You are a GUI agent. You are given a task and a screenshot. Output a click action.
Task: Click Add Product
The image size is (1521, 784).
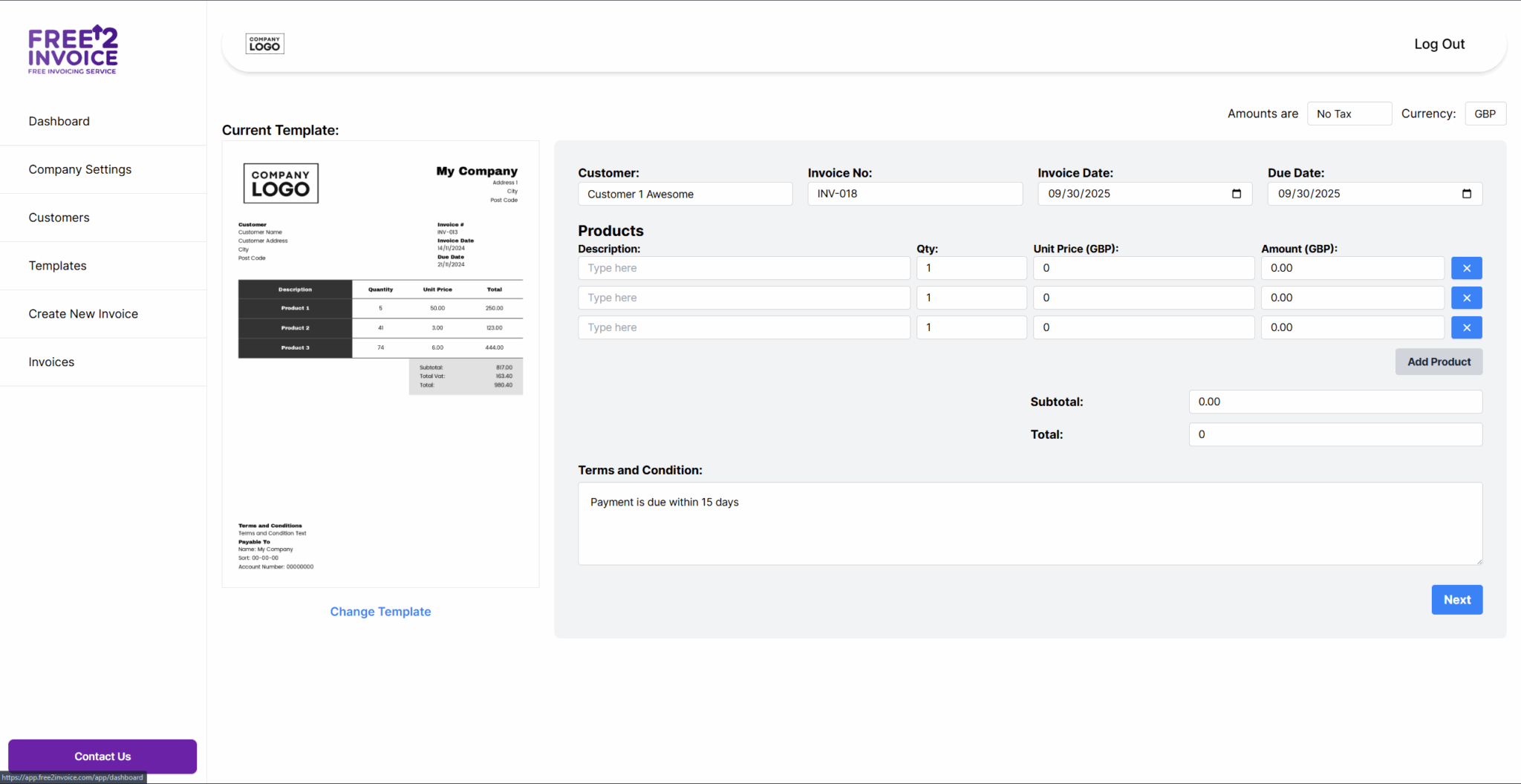tap(1439, 362)
